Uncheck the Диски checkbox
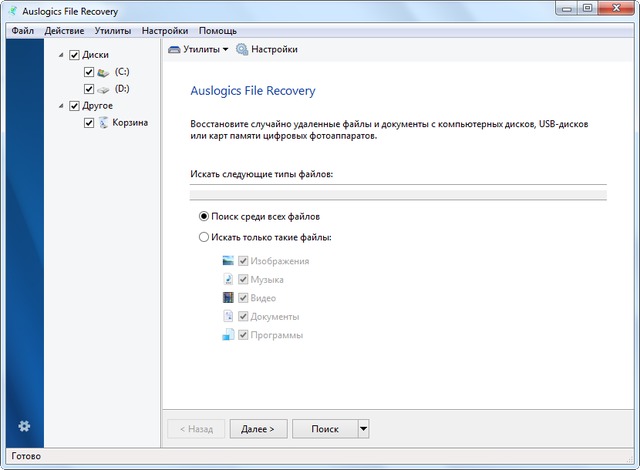 [74, 55]
